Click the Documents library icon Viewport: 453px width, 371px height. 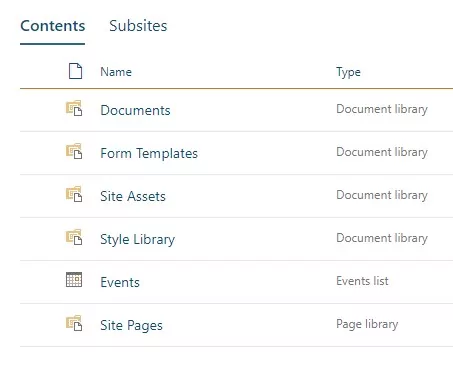tap(74, 108)
